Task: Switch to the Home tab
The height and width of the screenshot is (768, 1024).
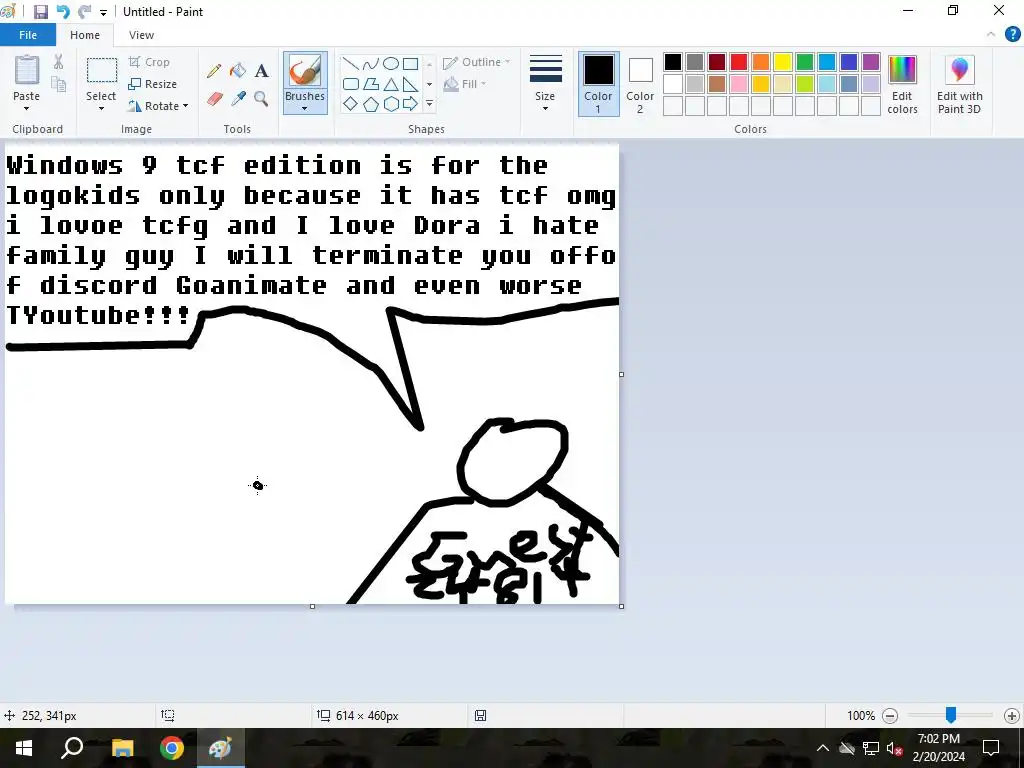Action: tap(85, 35)
